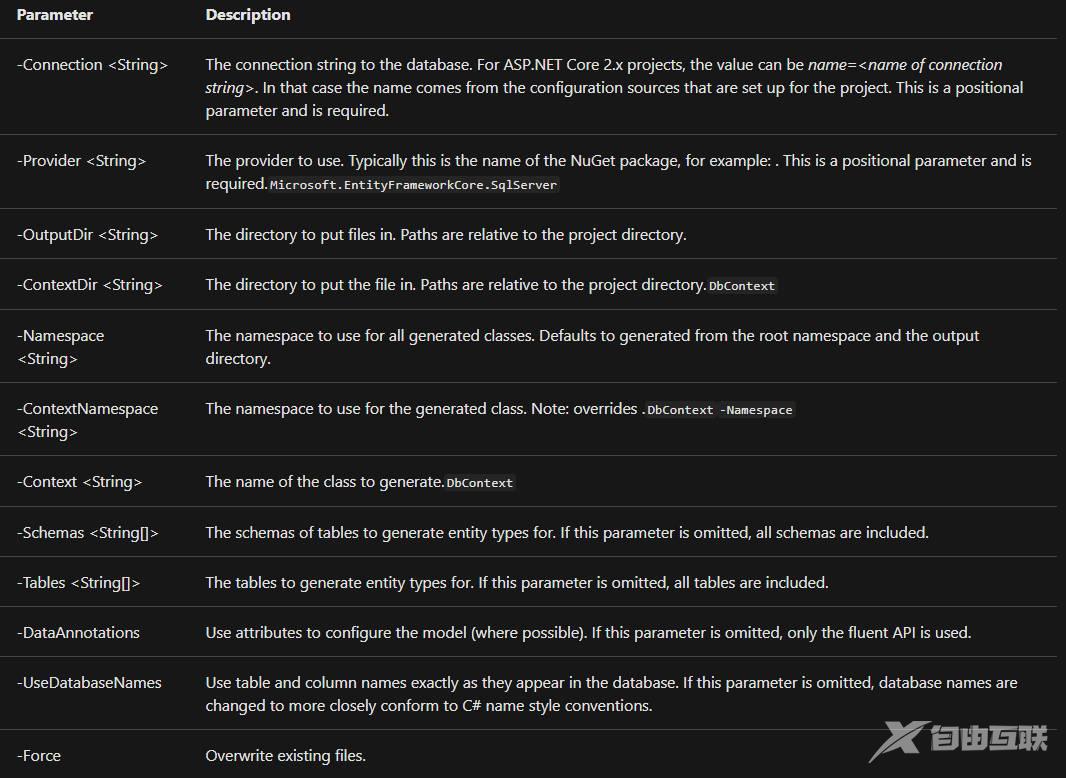
Task: Select the -Context <String> parameter name
Action: [80, 482]
